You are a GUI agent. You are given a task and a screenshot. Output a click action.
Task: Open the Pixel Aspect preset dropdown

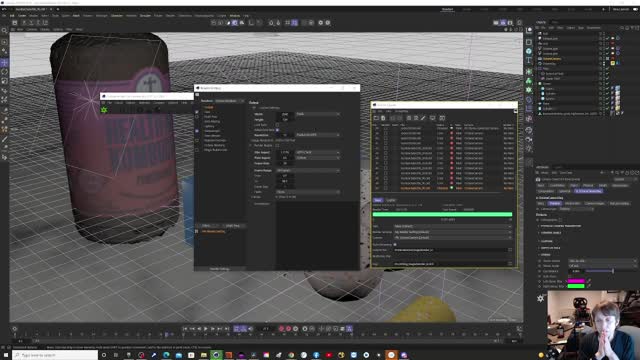(318, 158)
